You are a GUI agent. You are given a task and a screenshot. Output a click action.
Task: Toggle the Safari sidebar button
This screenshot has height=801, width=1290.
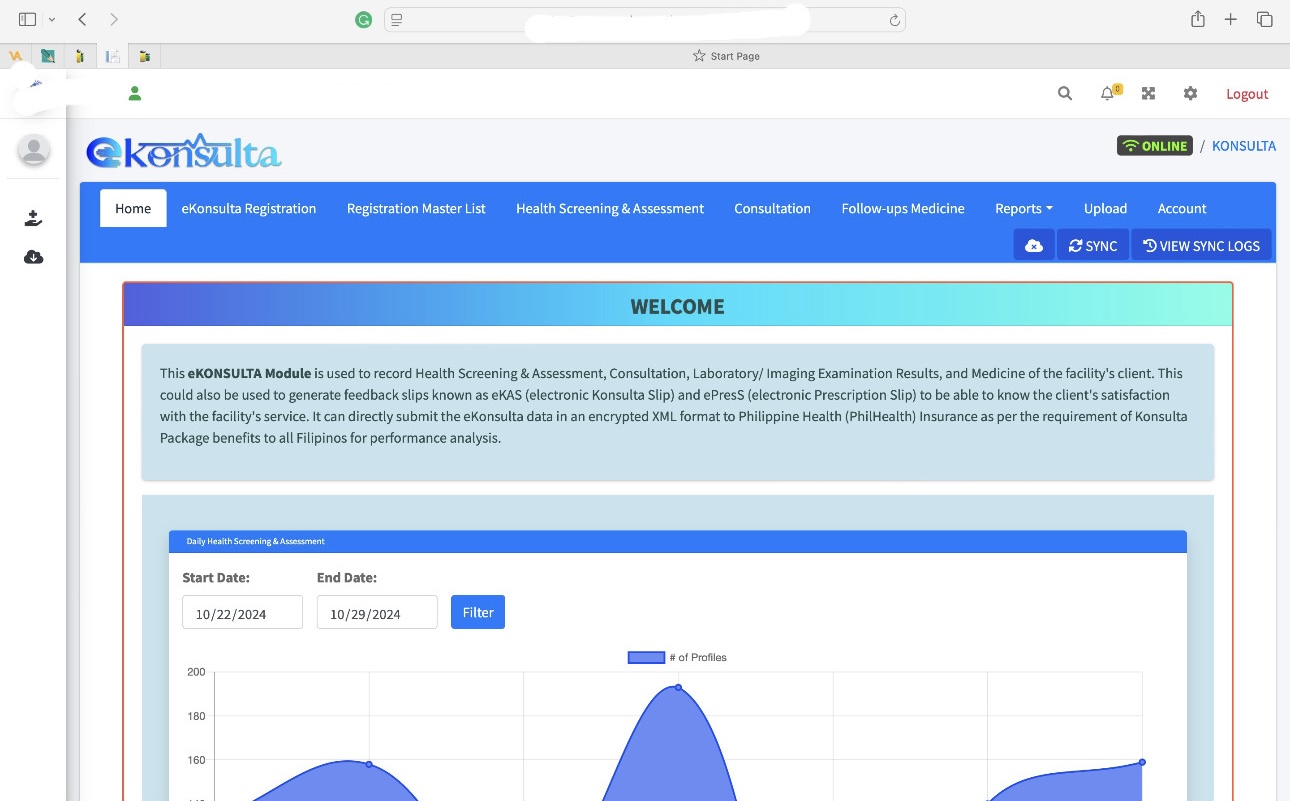pyautogui.click(x=27, y=19)
